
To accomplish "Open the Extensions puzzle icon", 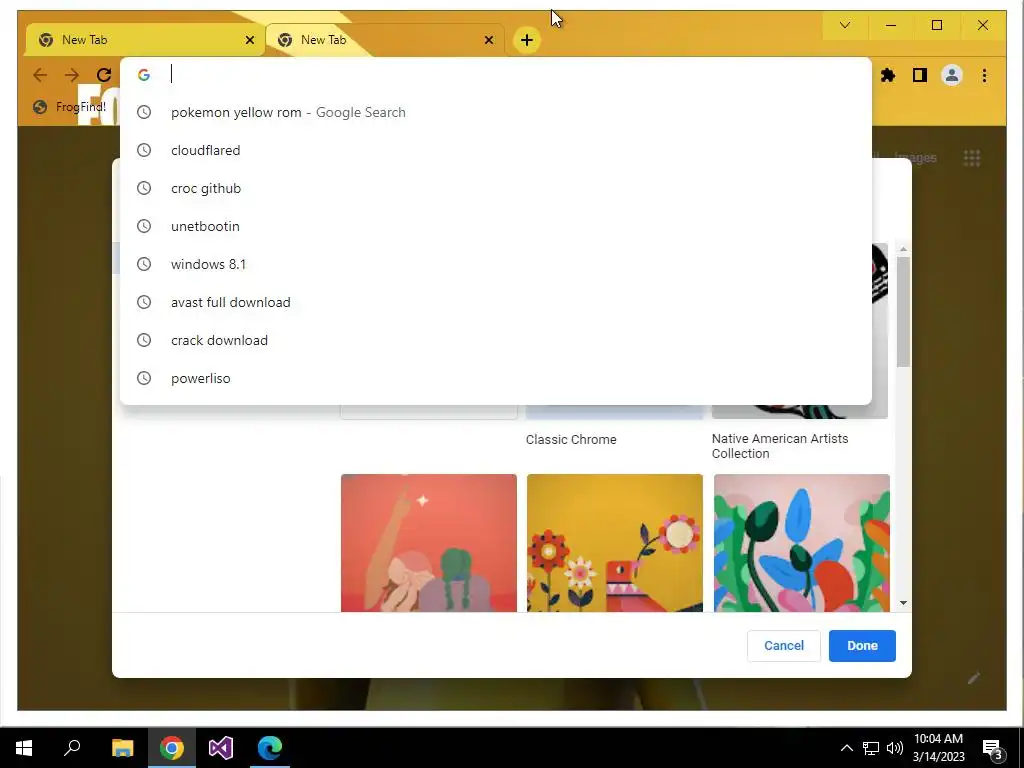I will (x=888, y=75).
